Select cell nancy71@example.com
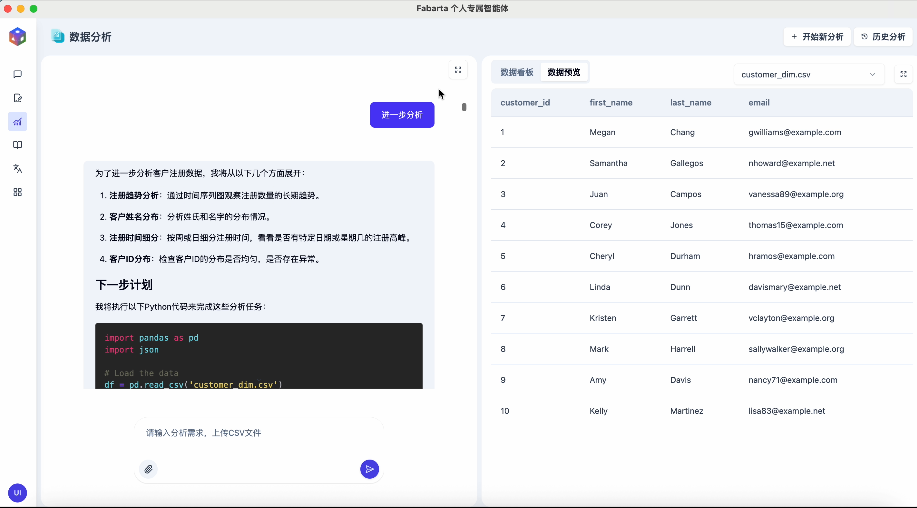 click(792, 380)
